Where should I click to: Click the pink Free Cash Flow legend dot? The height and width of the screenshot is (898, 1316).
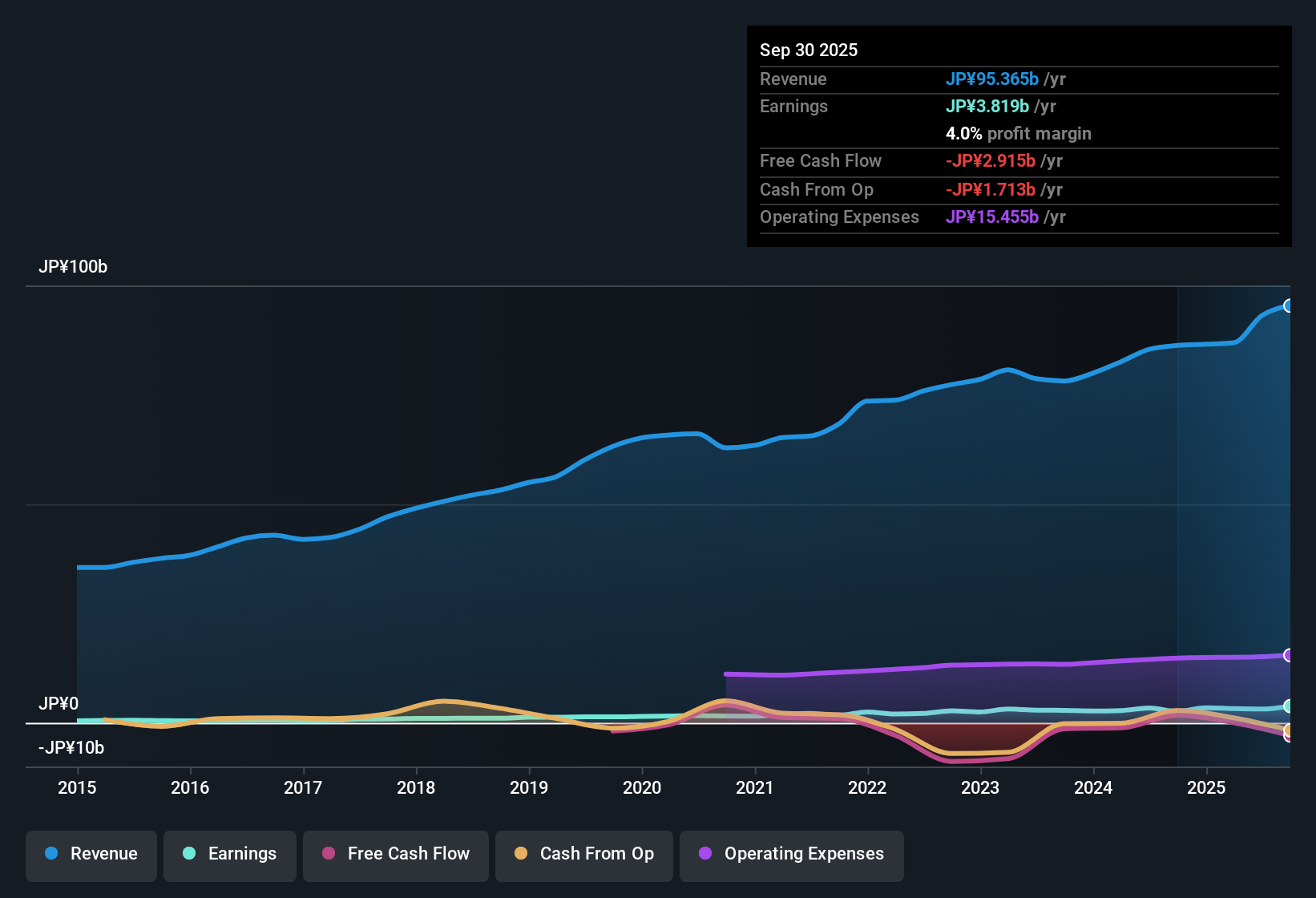point(327,854)
